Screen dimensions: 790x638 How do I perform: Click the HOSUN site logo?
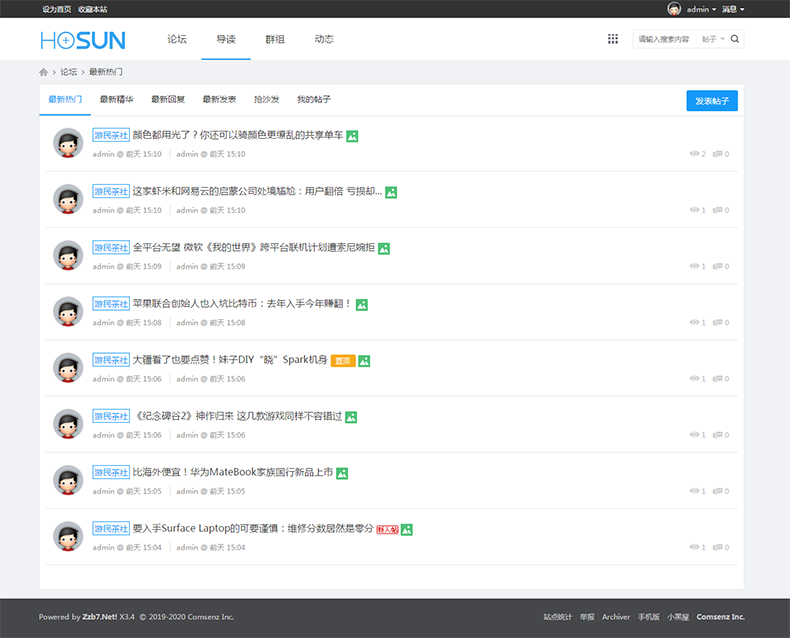83,40
